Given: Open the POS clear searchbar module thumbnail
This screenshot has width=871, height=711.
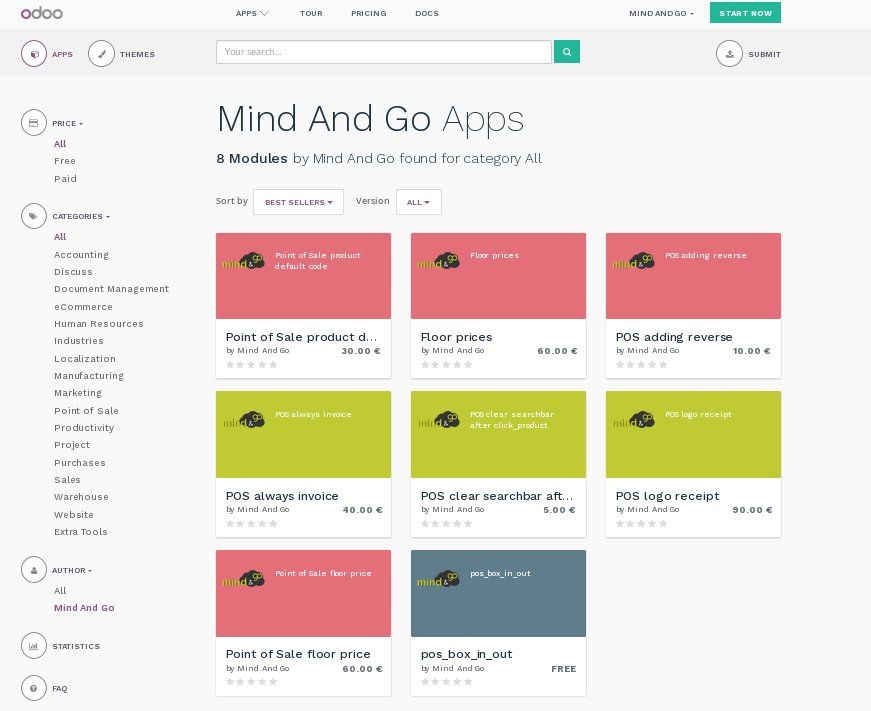Looking at the screenshot, I should (x=498, y=434).
